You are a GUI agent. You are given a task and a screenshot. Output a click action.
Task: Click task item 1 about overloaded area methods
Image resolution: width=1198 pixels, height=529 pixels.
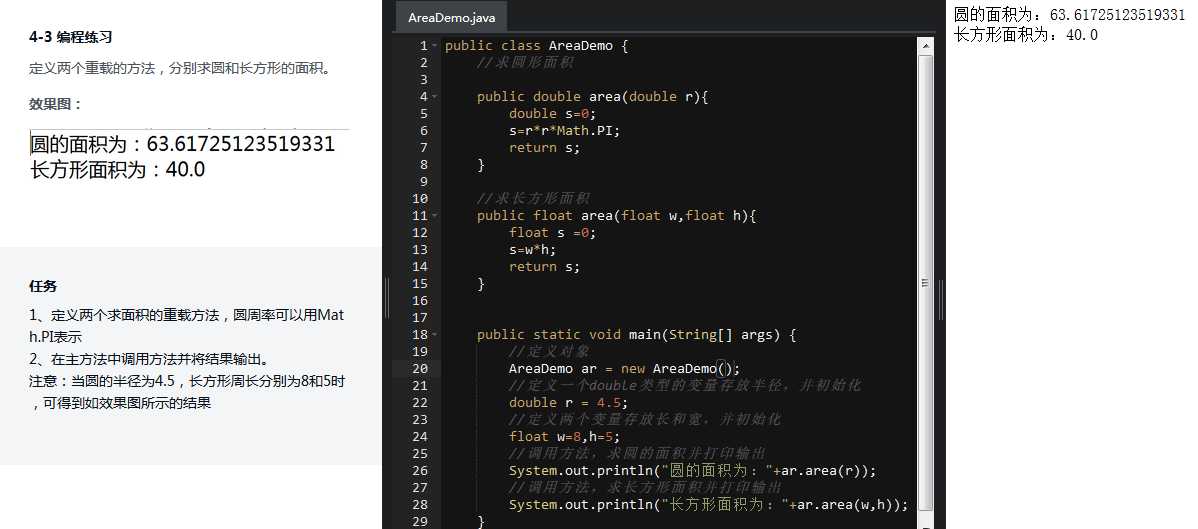pyautogui.click(x=186, y=326)
